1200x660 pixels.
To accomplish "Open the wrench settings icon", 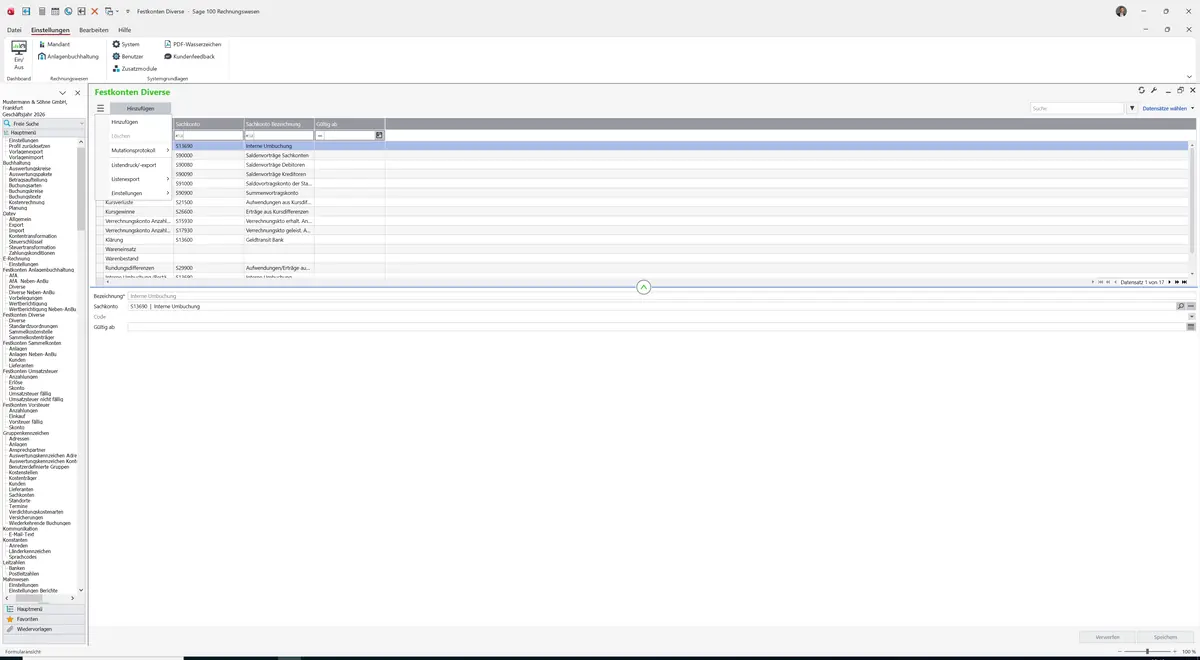I will pyautogui.click(x=1154, y=90).
